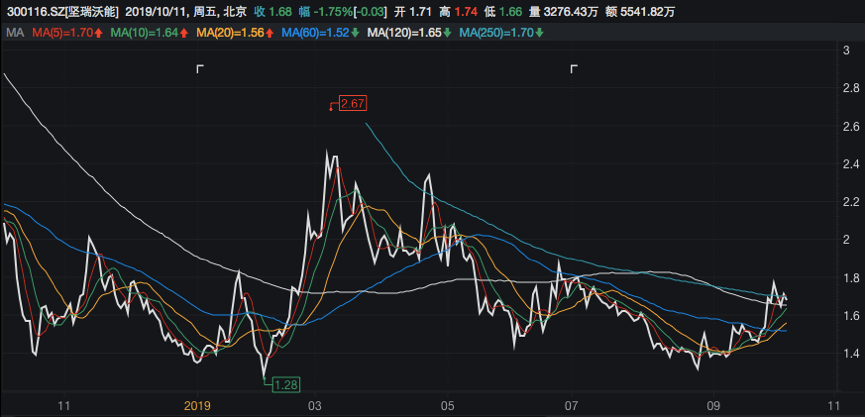The height and width of the screenshot is (417, 865).
Task: Select the MA(10)=1.64 legend entry
Action: click(145, 33)
